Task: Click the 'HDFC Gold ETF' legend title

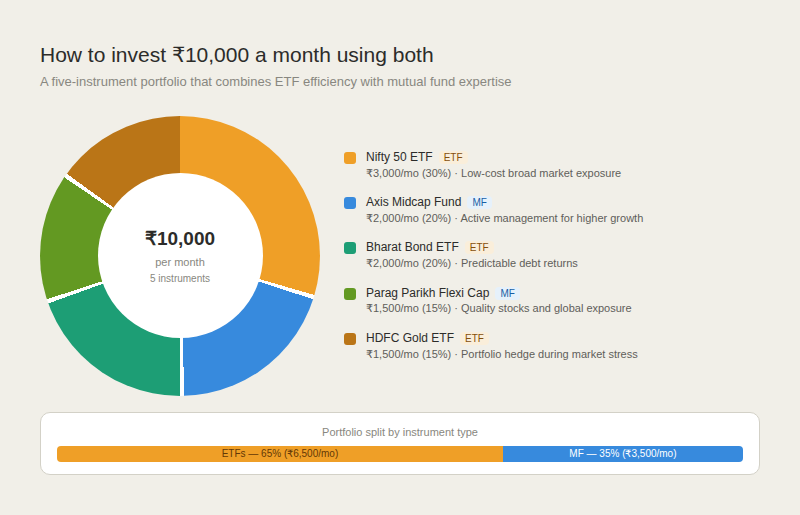Action: coord(410,338)
